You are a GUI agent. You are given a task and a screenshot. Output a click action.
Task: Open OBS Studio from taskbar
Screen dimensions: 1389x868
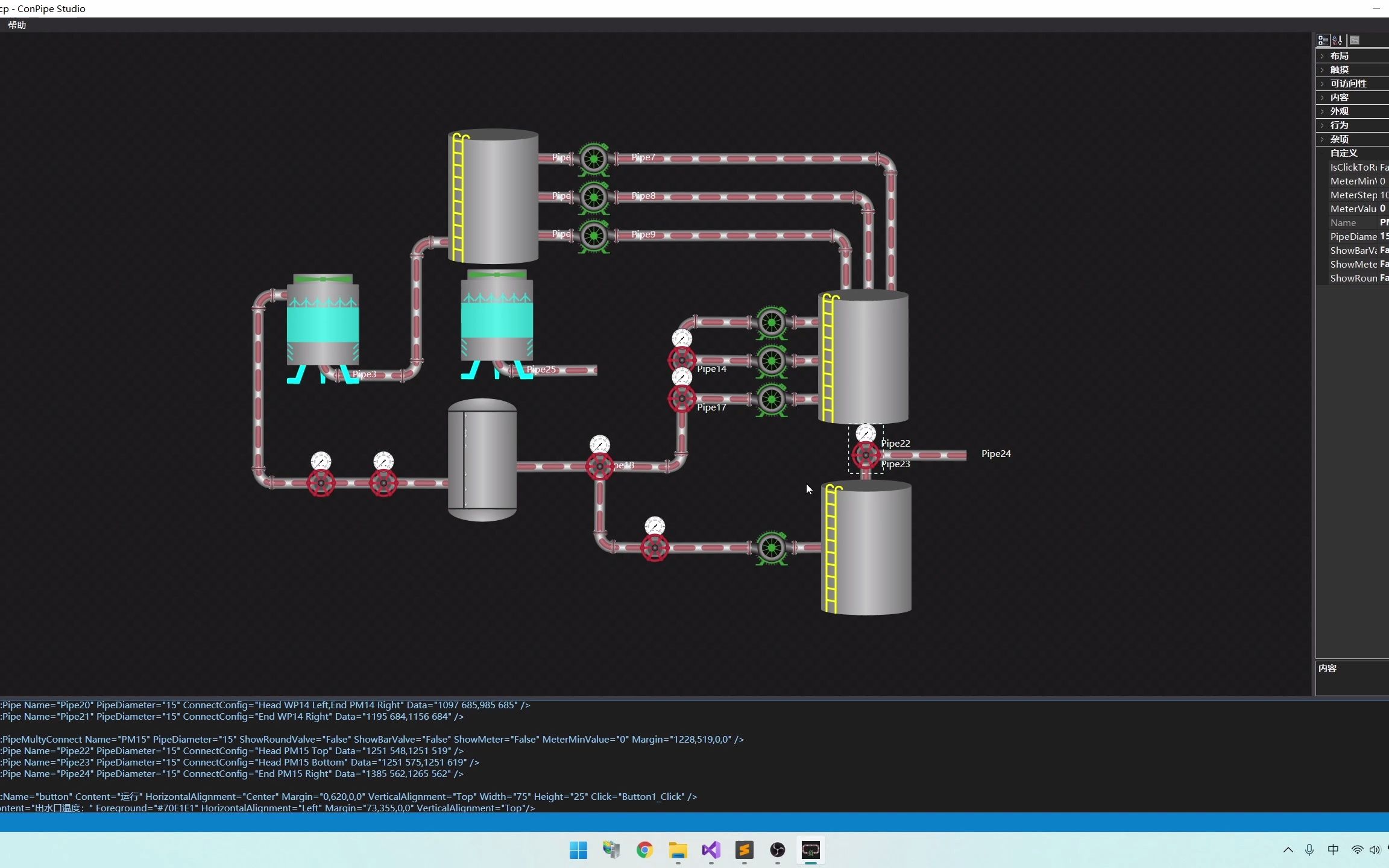[x=777, y=850]
